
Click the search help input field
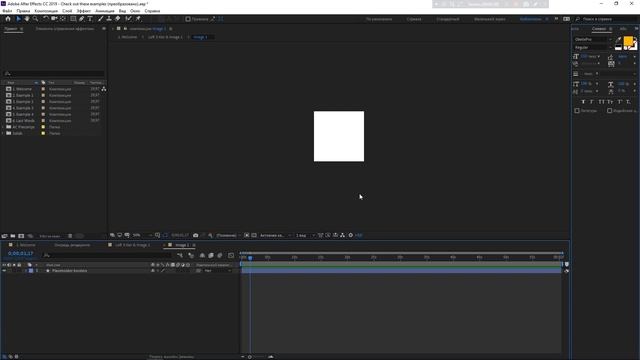coord(607,19)
